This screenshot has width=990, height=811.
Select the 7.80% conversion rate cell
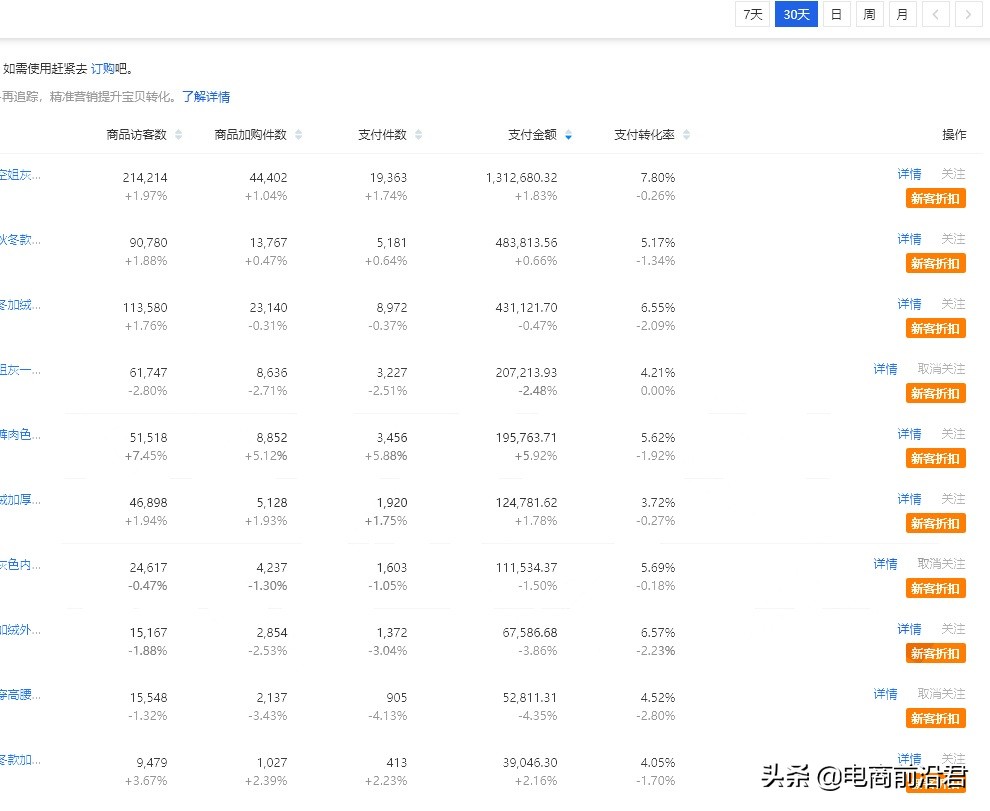[658, 177]
